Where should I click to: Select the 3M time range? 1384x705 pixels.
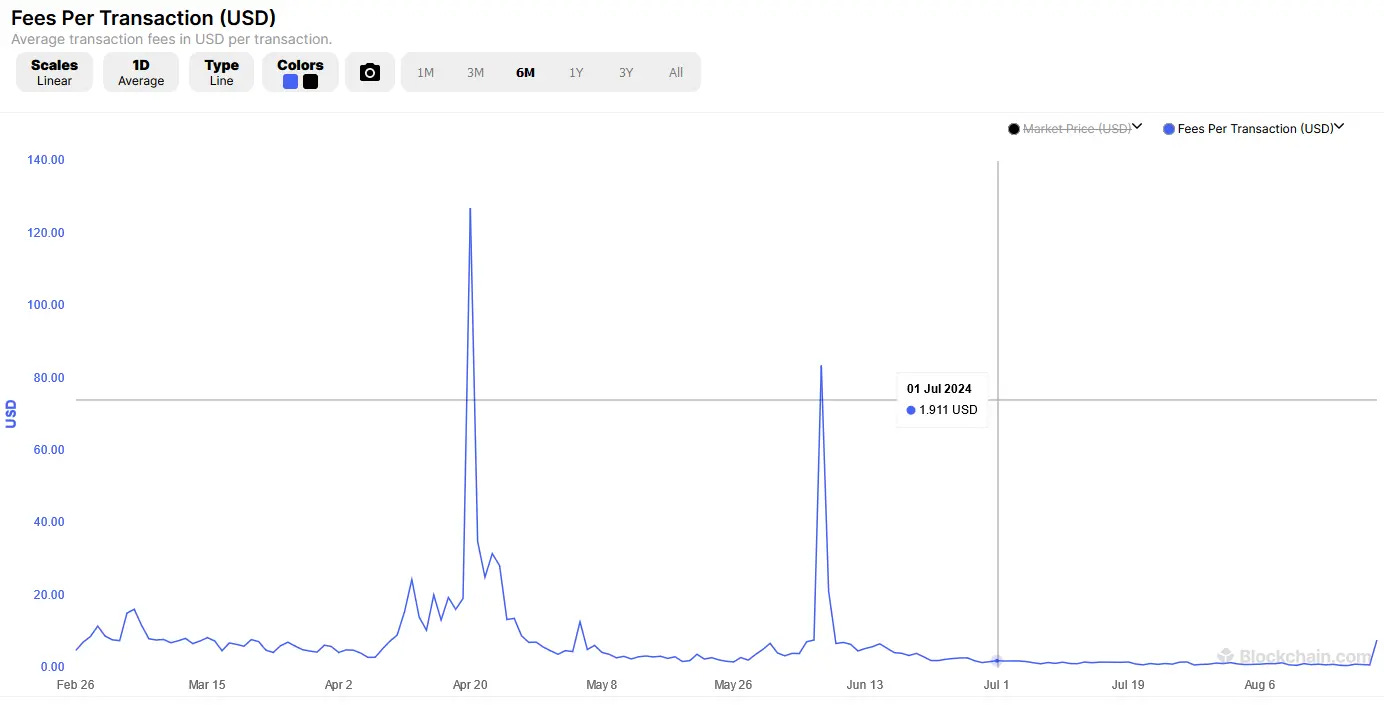(x=475, y=72)
